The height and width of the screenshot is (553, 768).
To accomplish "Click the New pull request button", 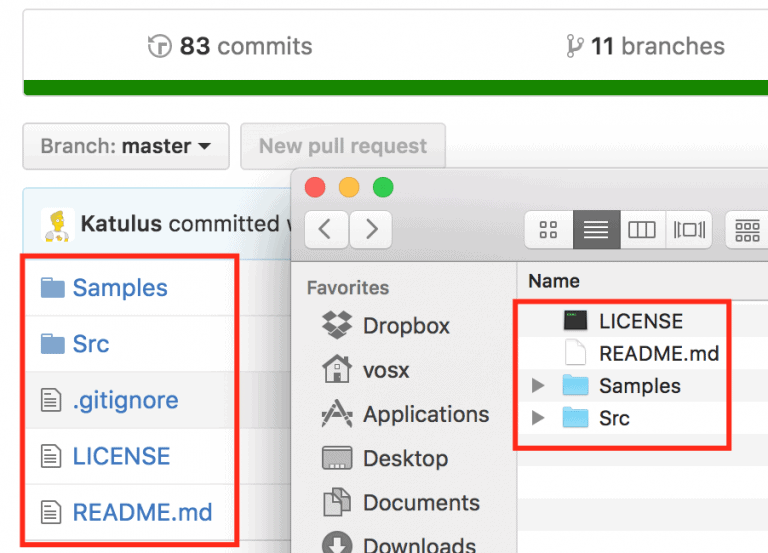I will tap(343, 146).
